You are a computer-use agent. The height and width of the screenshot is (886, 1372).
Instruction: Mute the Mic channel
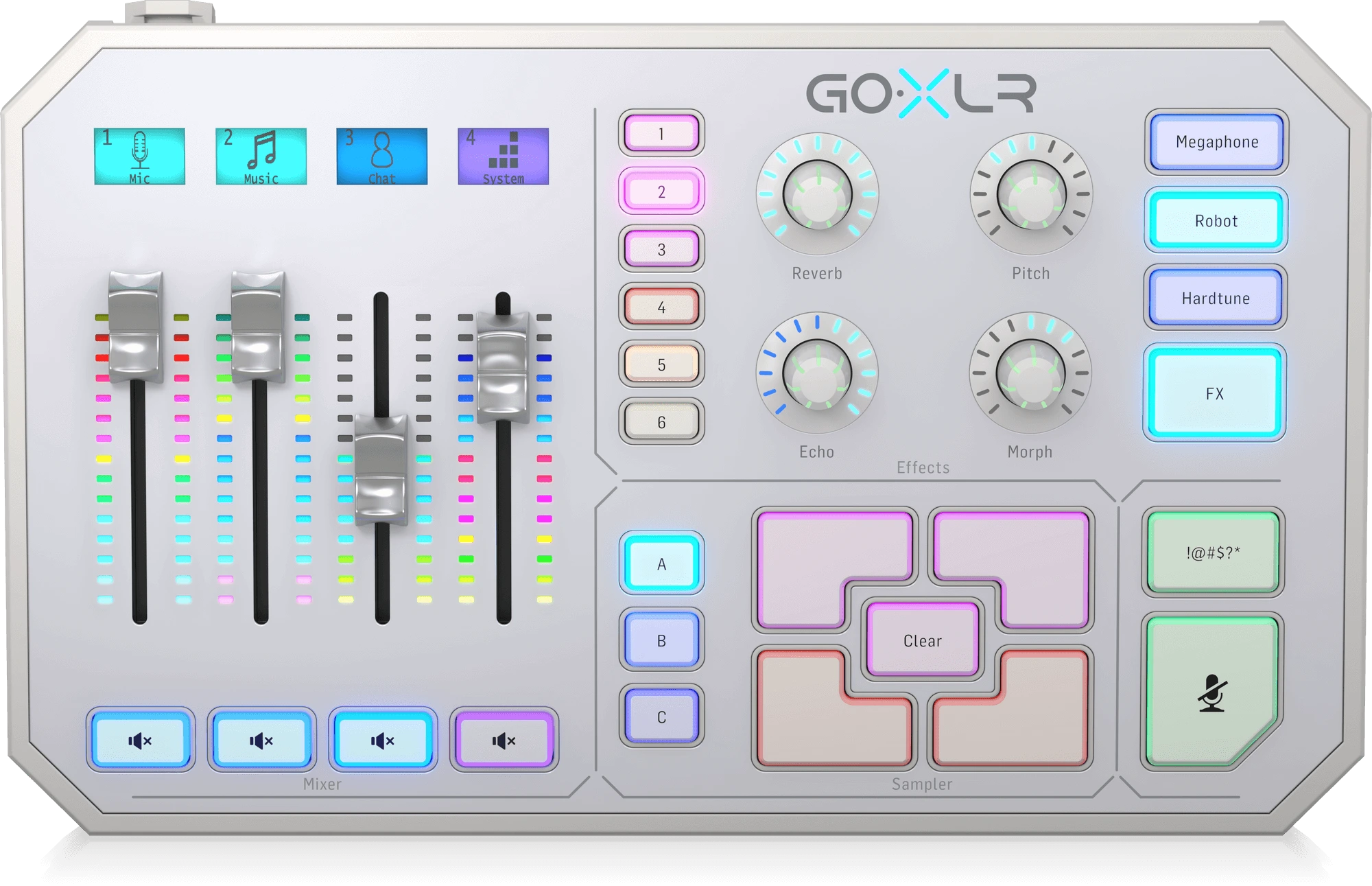[141, 740]
